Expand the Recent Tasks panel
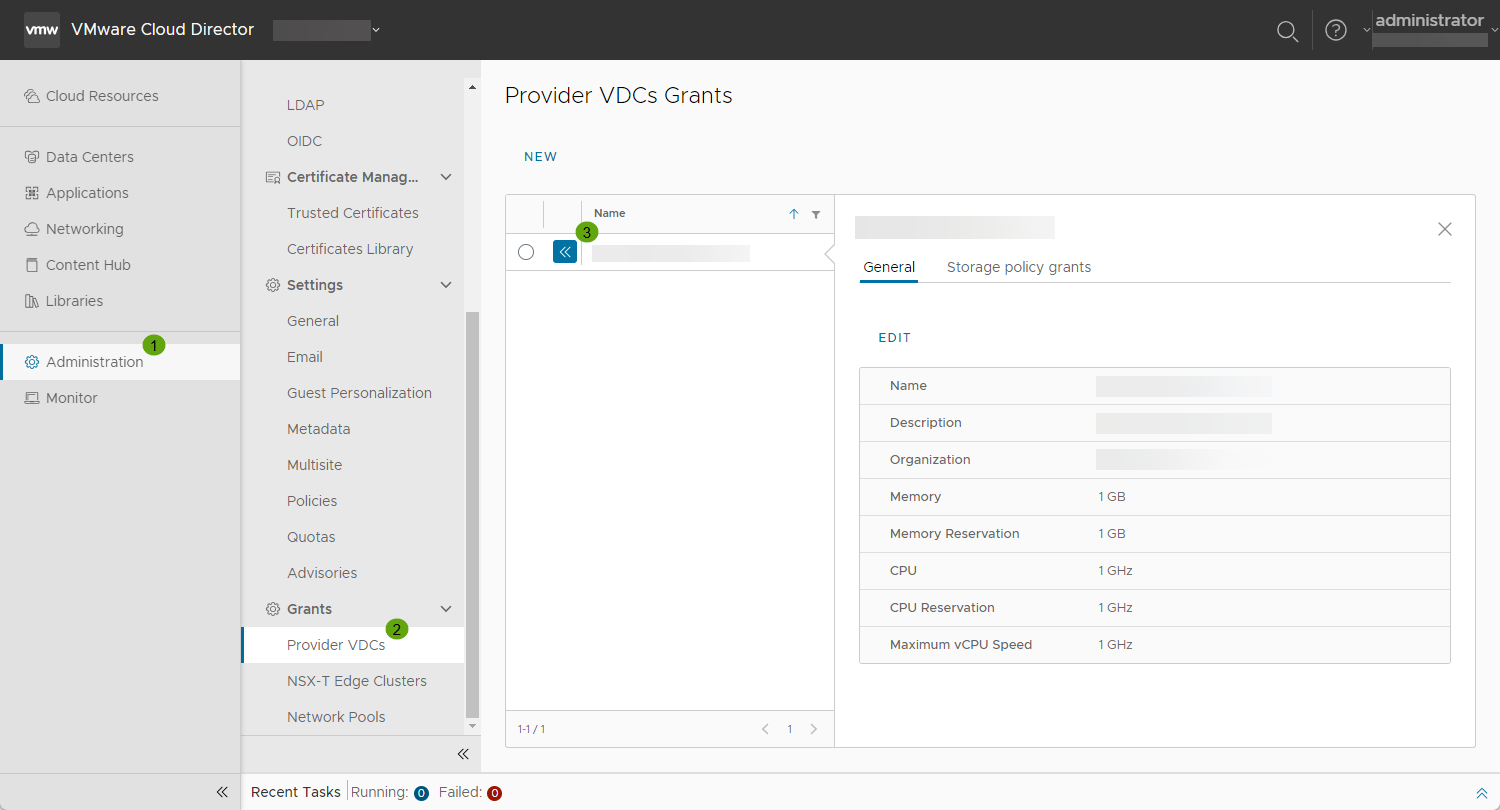 [1482, 792]
